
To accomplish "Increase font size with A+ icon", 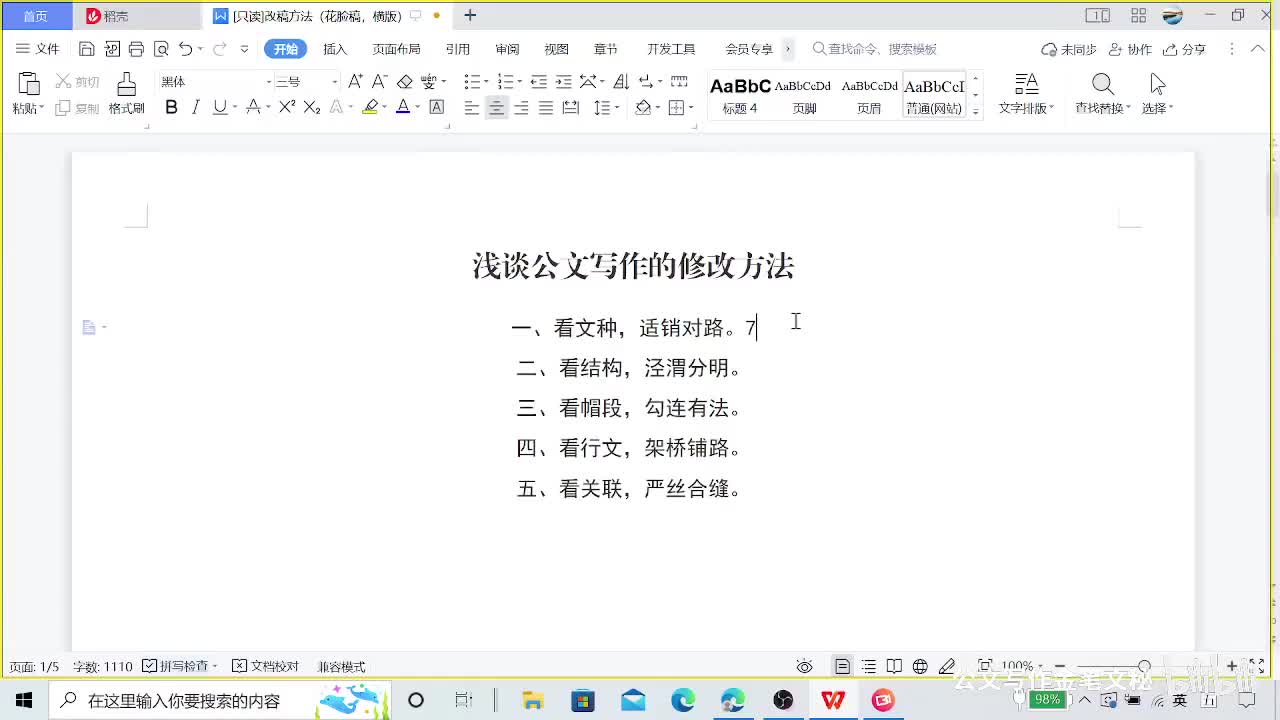I will (x=355, y=81).
